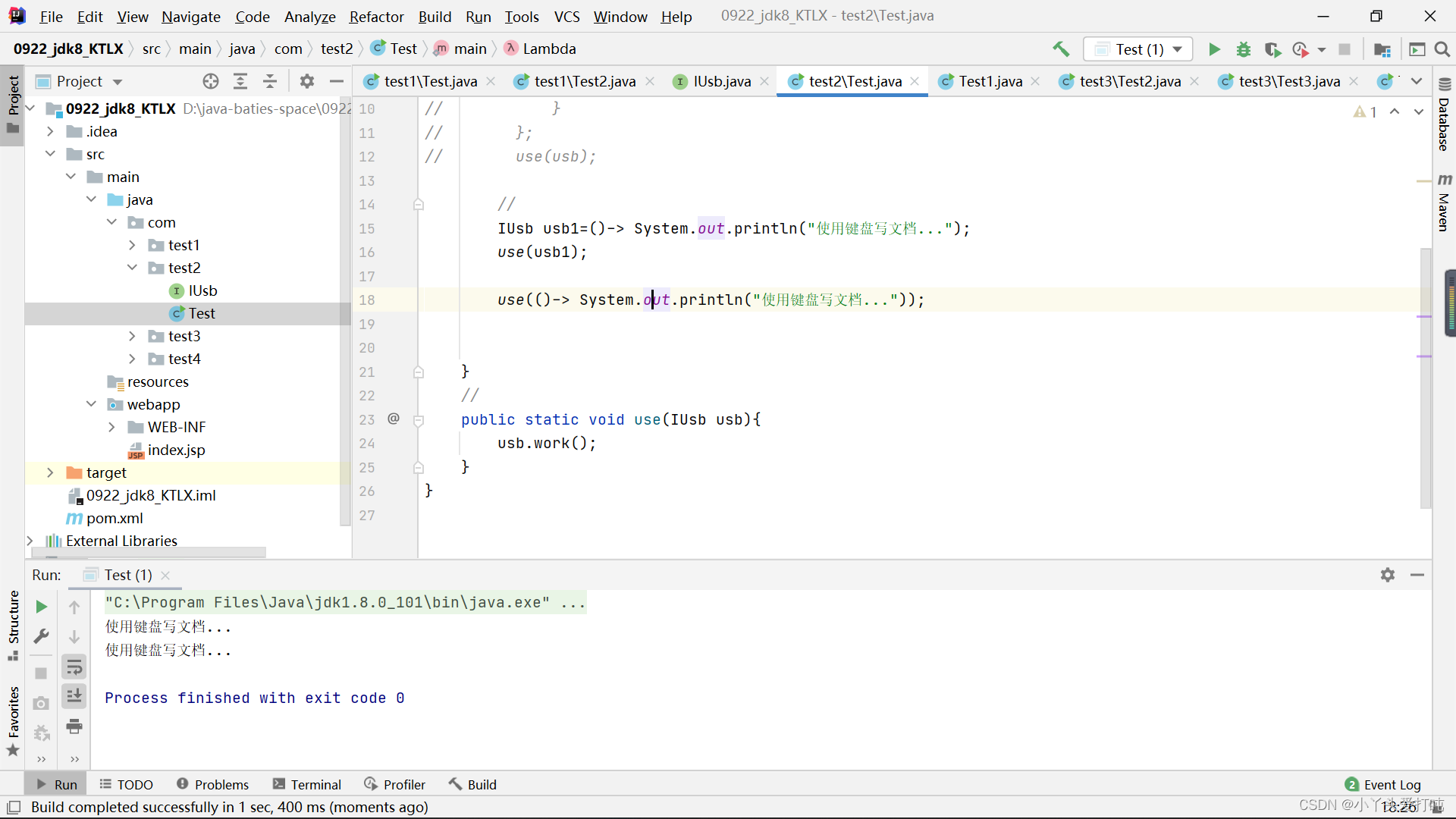
Task: Show hidden editor tabs dropdown
Action: 1417,81
